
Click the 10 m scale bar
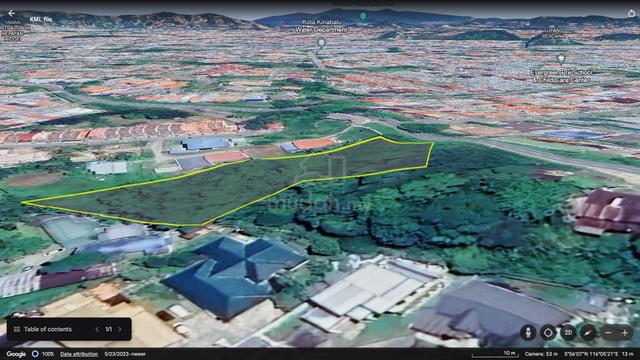point(495,354)
